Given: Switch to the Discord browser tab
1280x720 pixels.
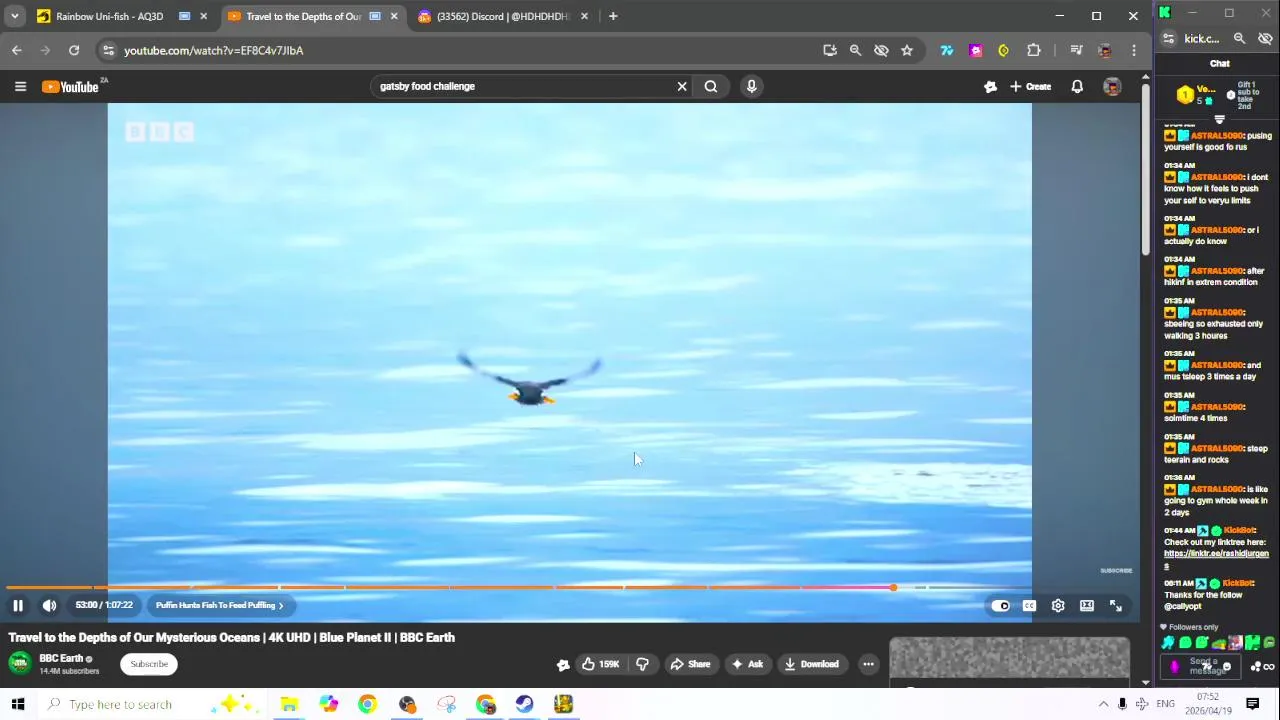Looking at the screenshot, I should point(503,16).
